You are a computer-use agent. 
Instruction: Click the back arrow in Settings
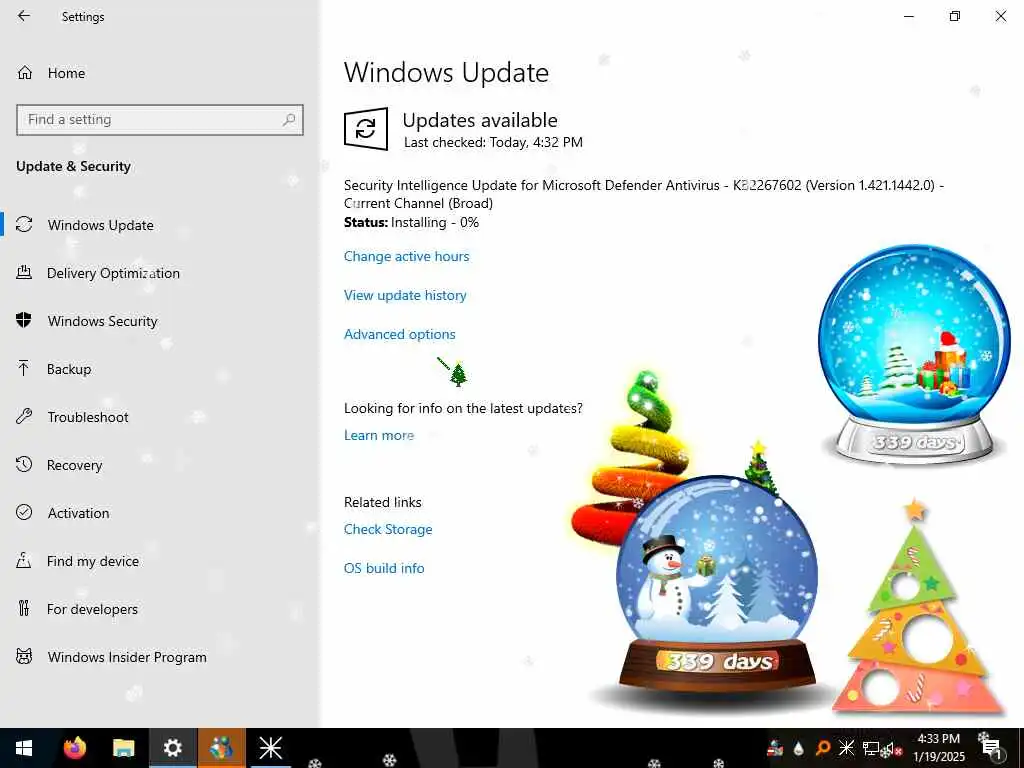tap(24, 16)
